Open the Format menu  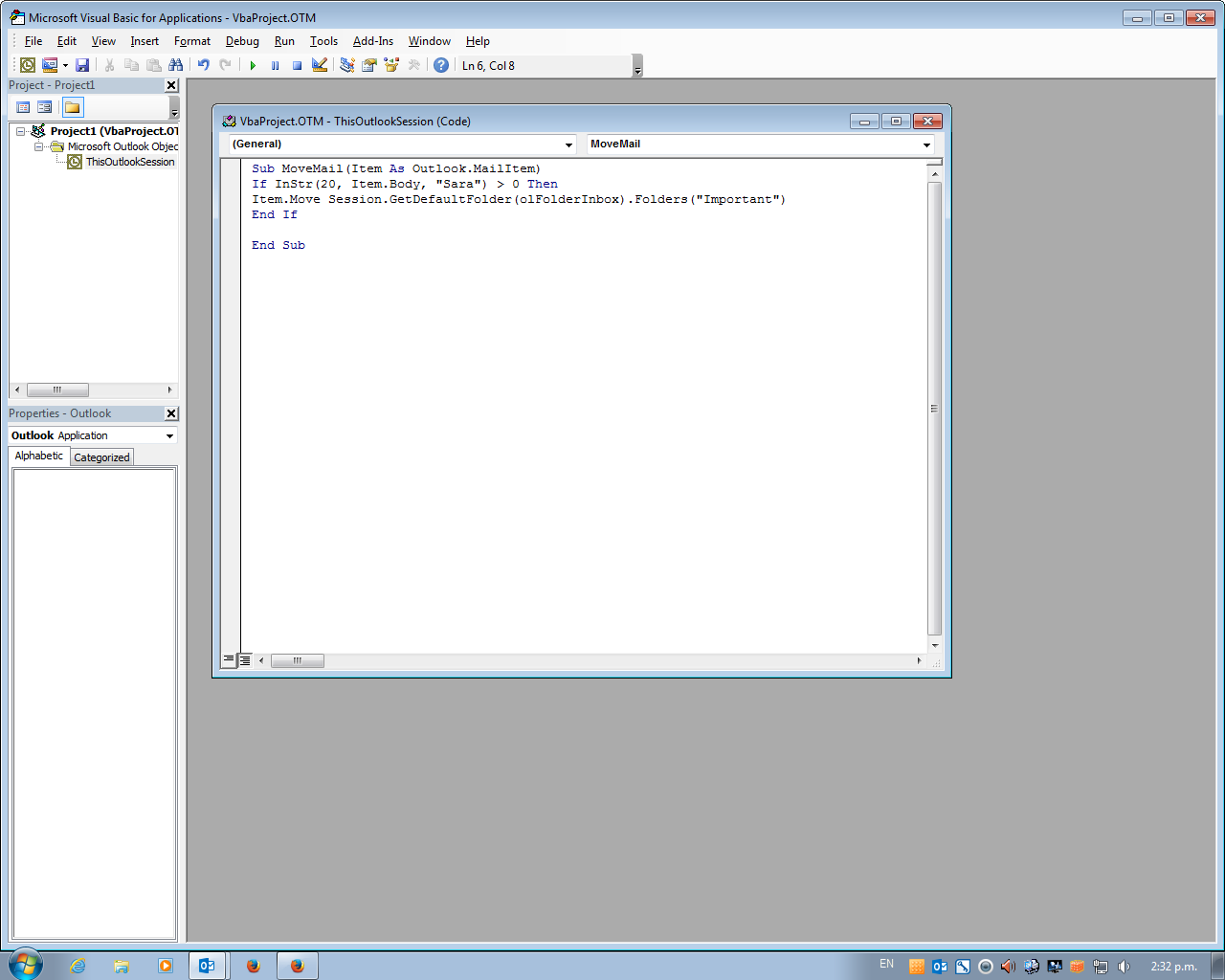click(x=192, y=41)
